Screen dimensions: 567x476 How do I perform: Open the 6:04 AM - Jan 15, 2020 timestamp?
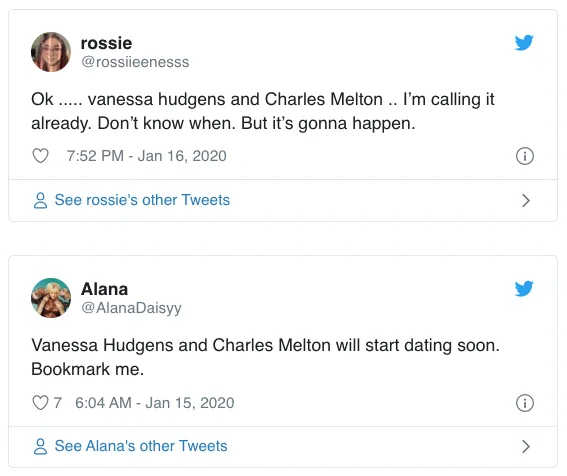[155, 403]
